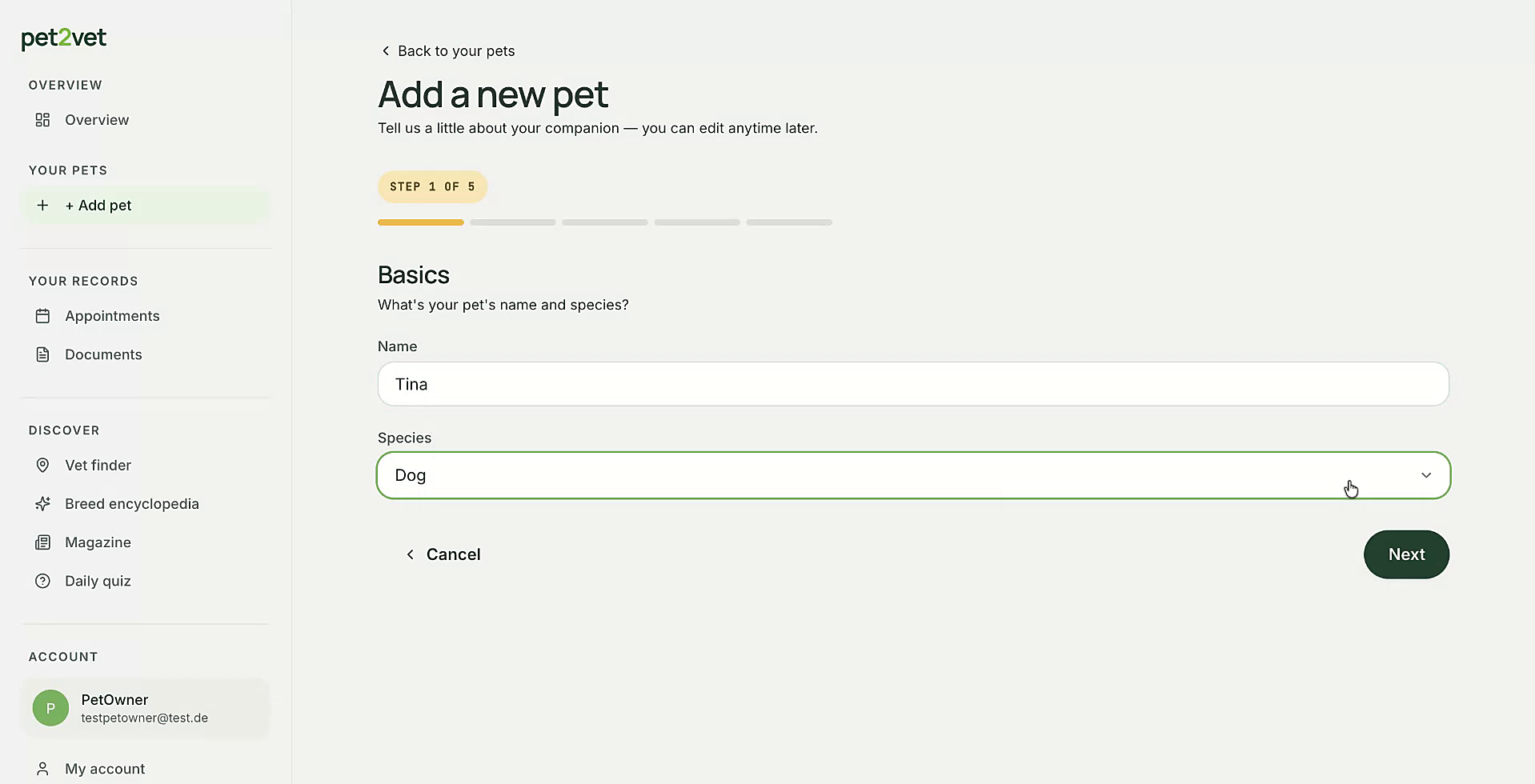1535x784 pixels.
Task: Click the Daily quiz question-mark icon
Action: [x=42, y=581]
